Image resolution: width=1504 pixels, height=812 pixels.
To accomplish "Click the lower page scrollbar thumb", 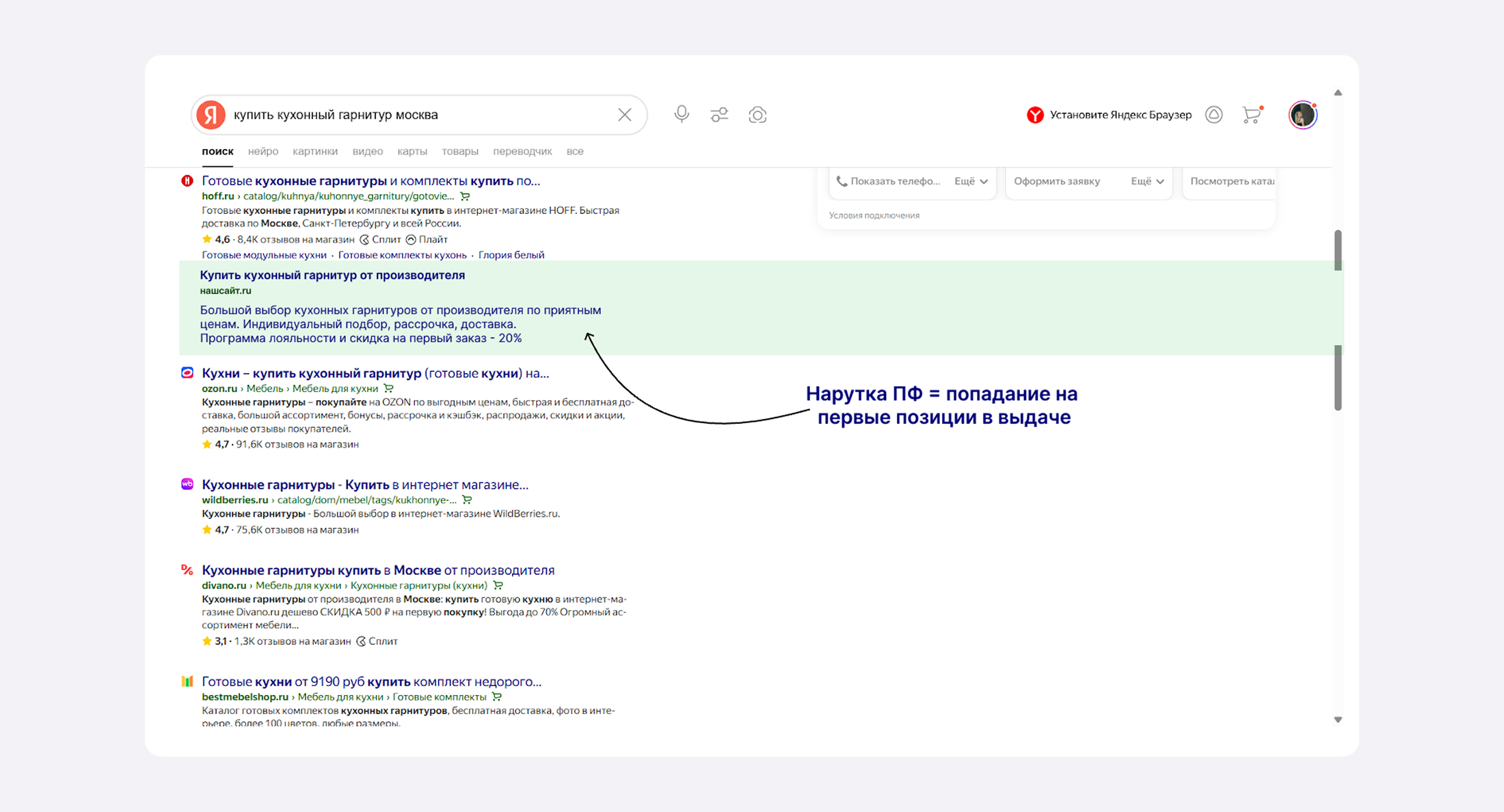I will tap(1338, 377).
